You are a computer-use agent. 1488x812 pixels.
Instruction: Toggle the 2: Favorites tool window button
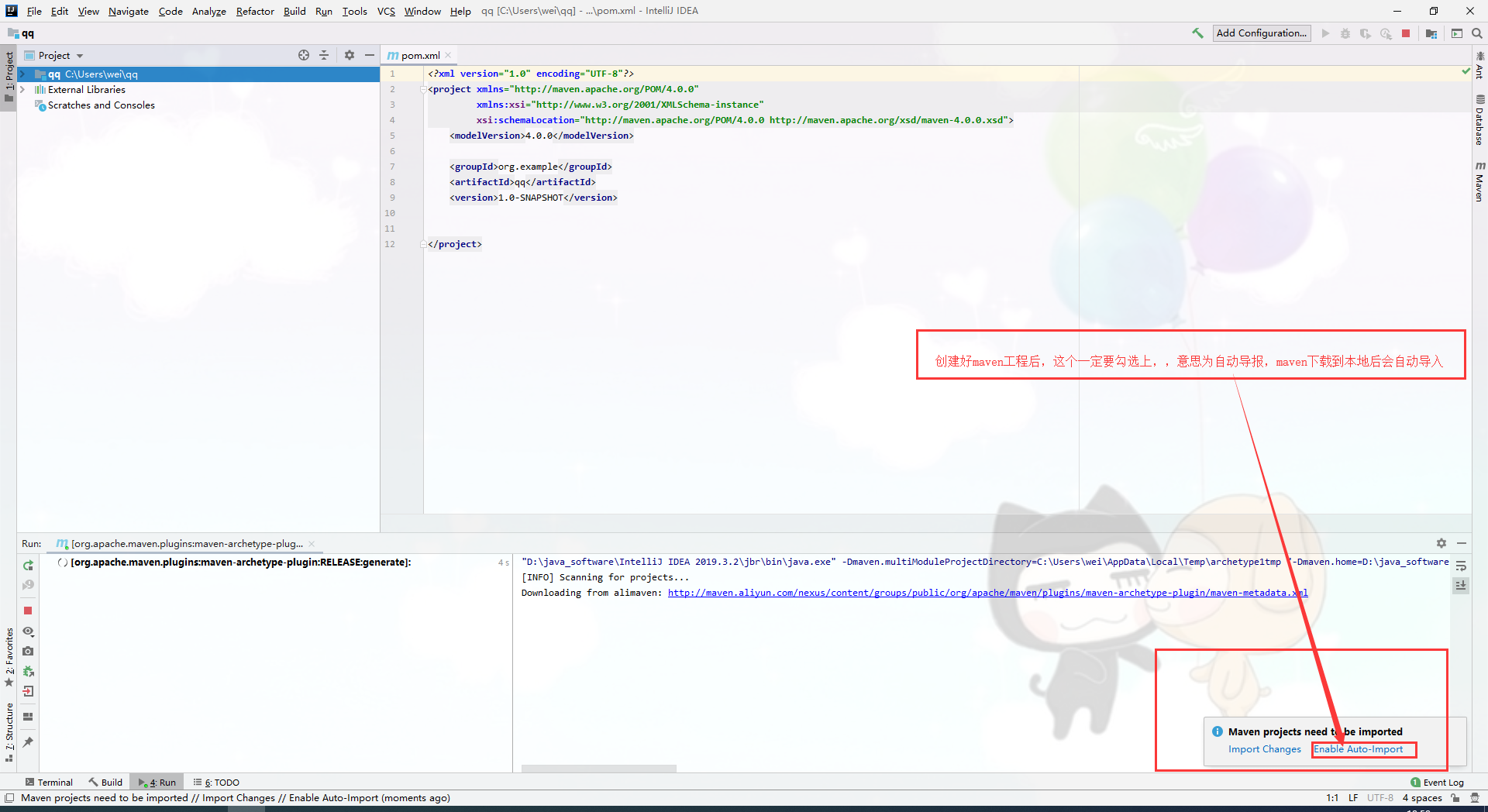9,657
